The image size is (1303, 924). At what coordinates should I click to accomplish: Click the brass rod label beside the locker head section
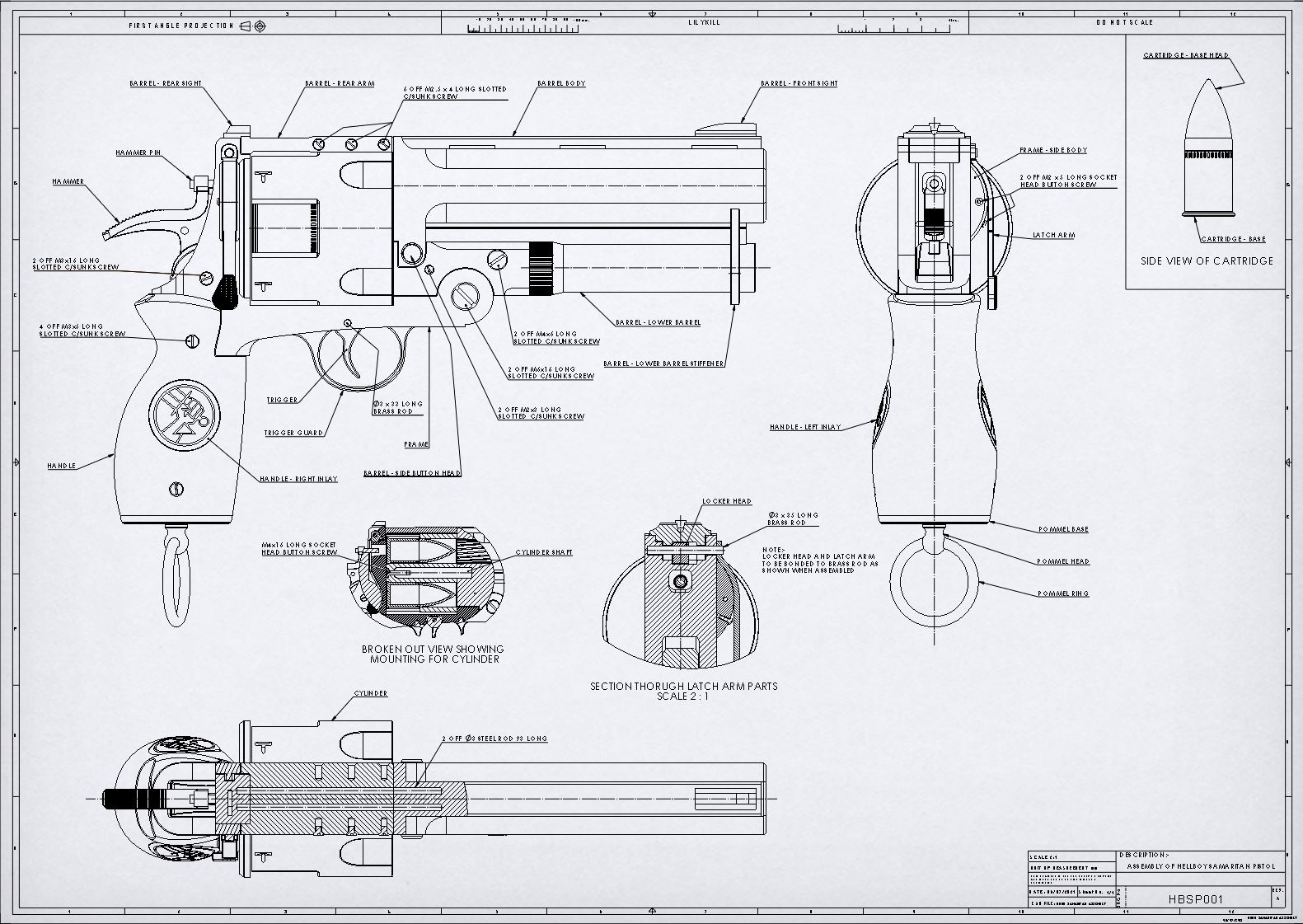[793, 518]
